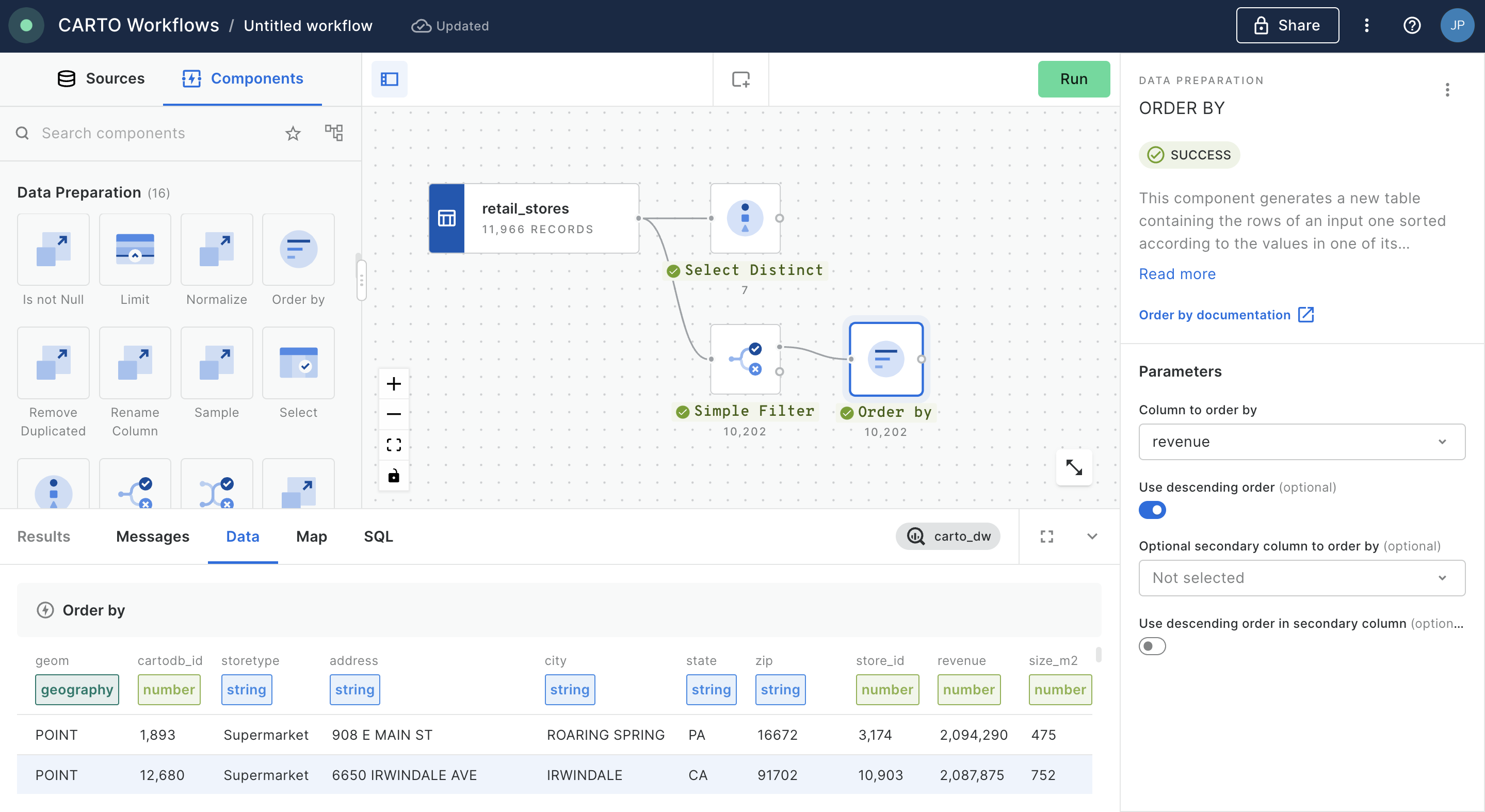Collapse the results panel chevron
This screenshot has height=812, width=1485.
1092,537
